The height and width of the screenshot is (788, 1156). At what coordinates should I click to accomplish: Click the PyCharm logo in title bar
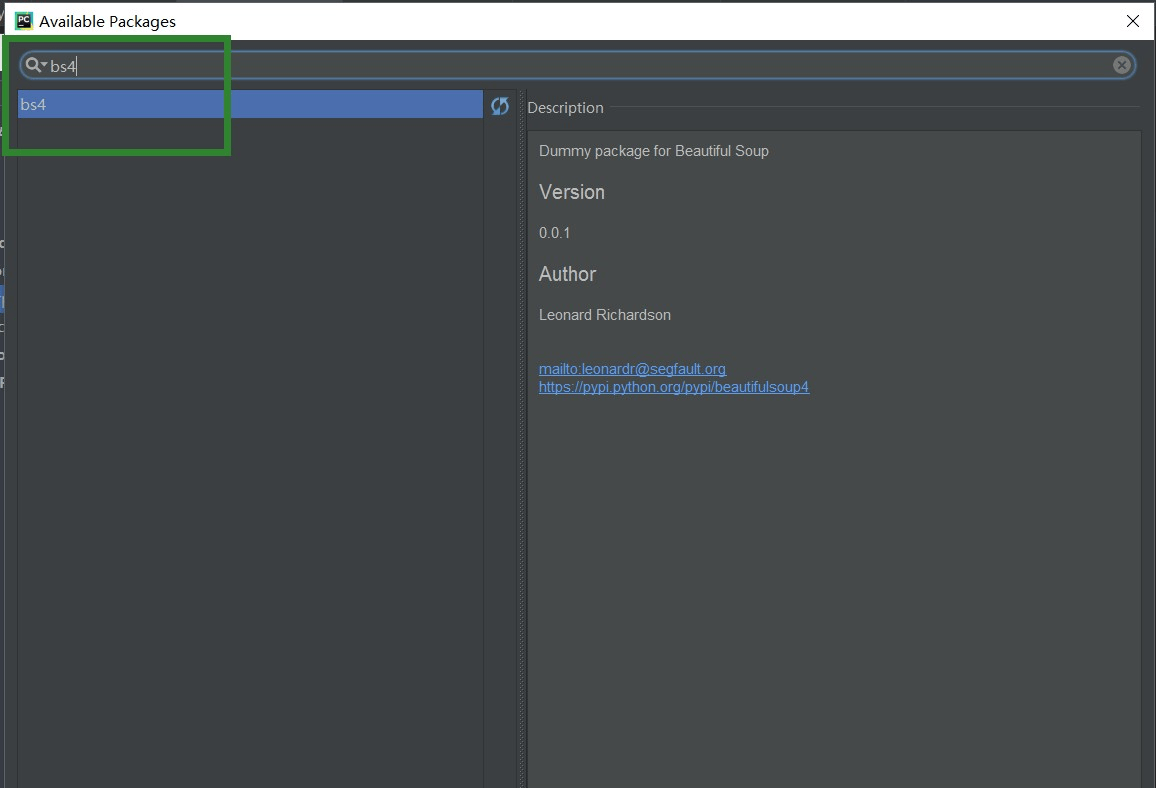point(24,21)
